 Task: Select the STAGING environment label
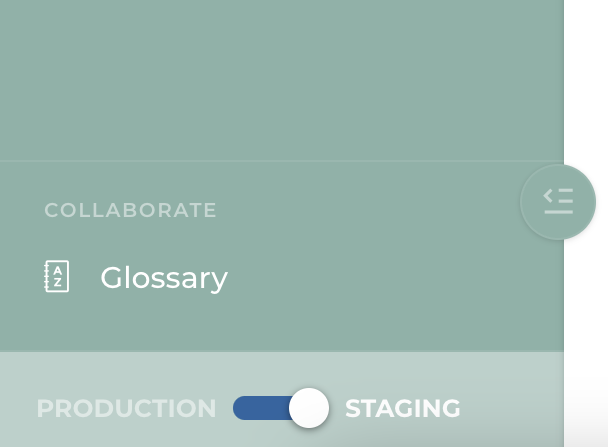click(403, 408)
